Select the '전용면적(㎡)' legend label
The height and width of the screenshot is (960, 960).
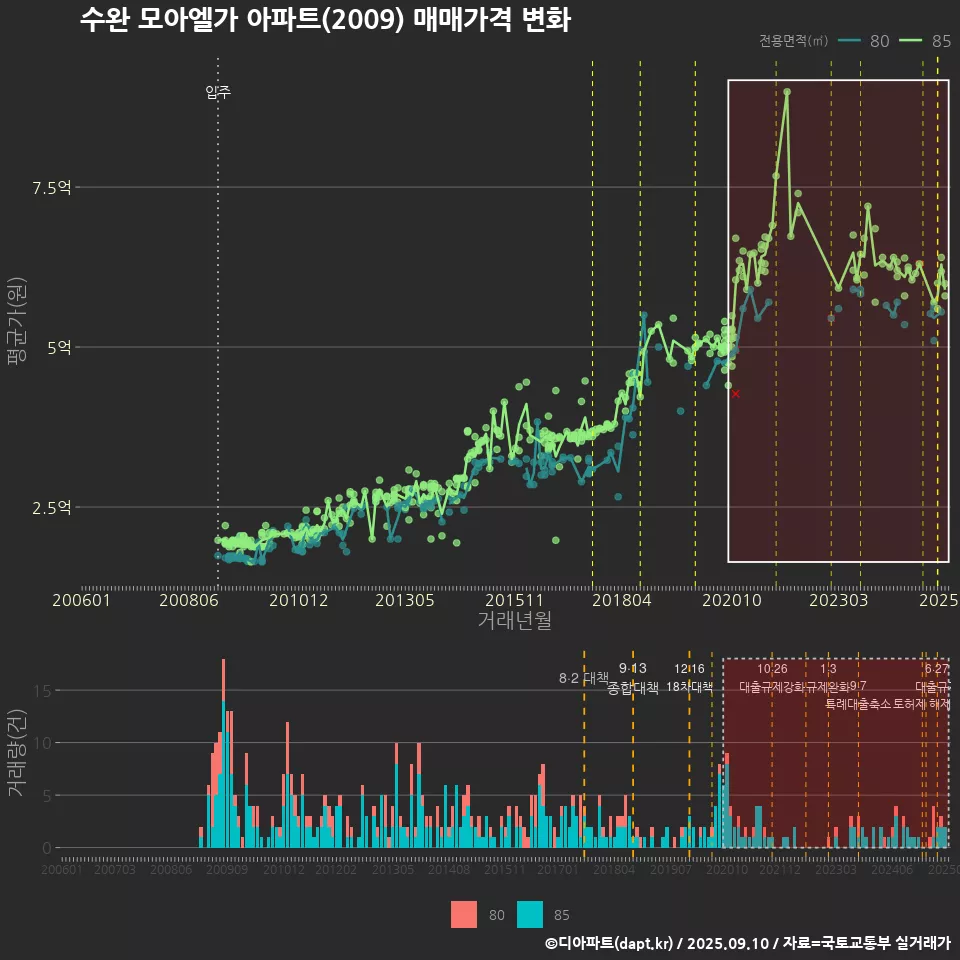tap(793, 40)
